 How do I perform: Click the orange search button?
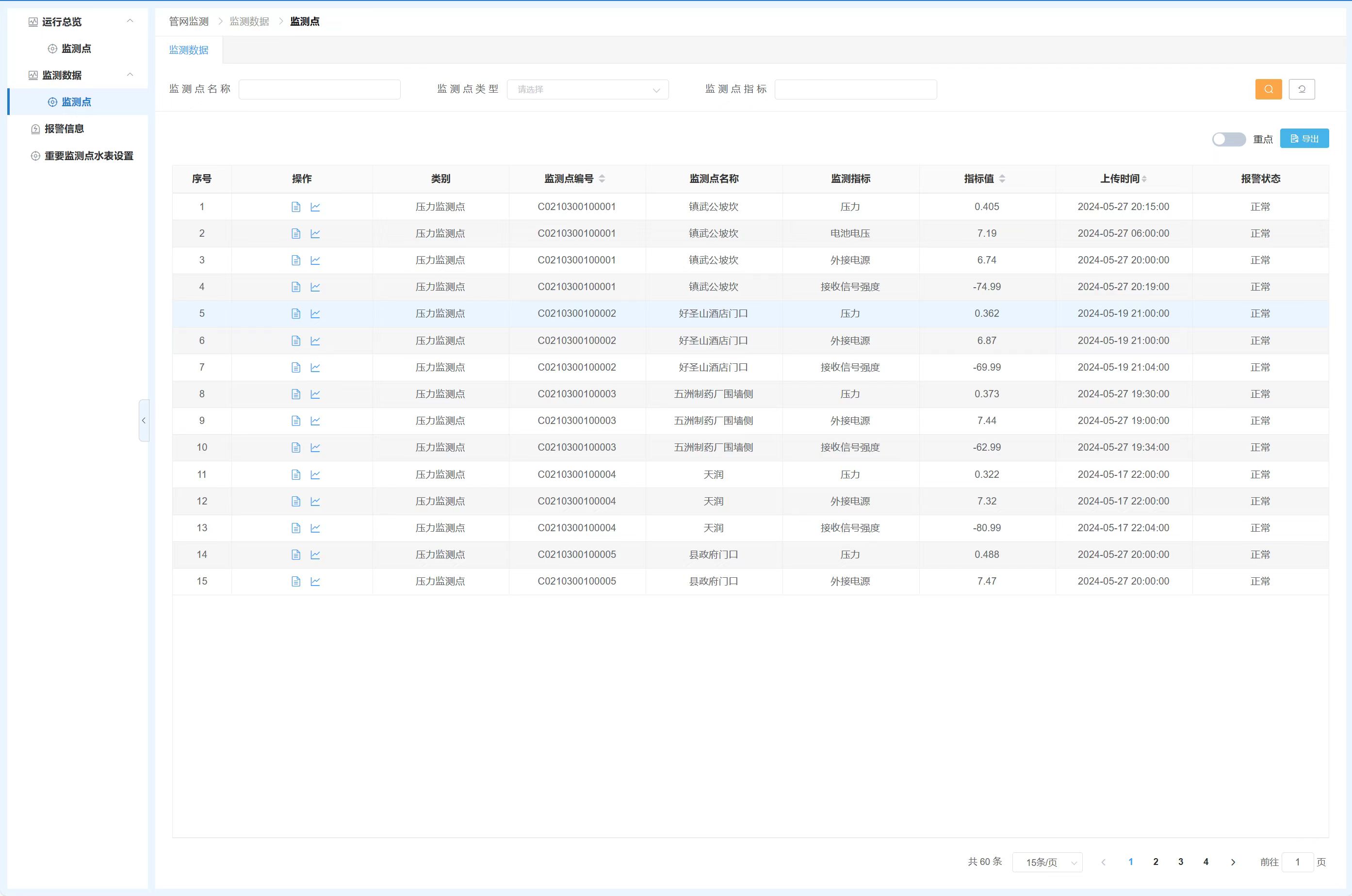1268,89
